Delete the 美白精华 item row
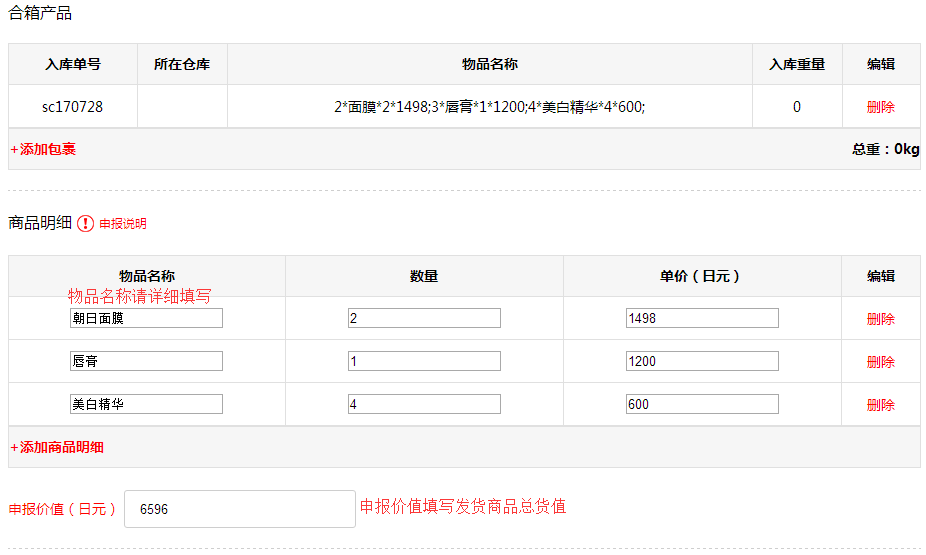The width and height of the screenshot is (926, 555). (x=880, y=405)
